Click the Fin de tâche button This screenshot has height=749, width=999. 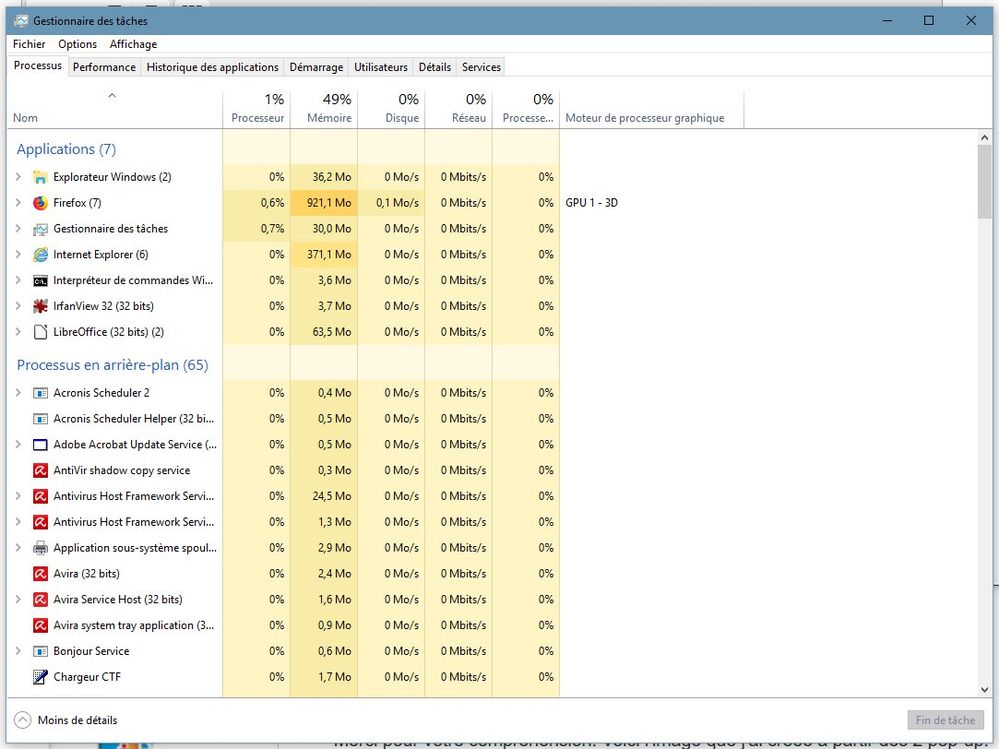pos(944,720)
